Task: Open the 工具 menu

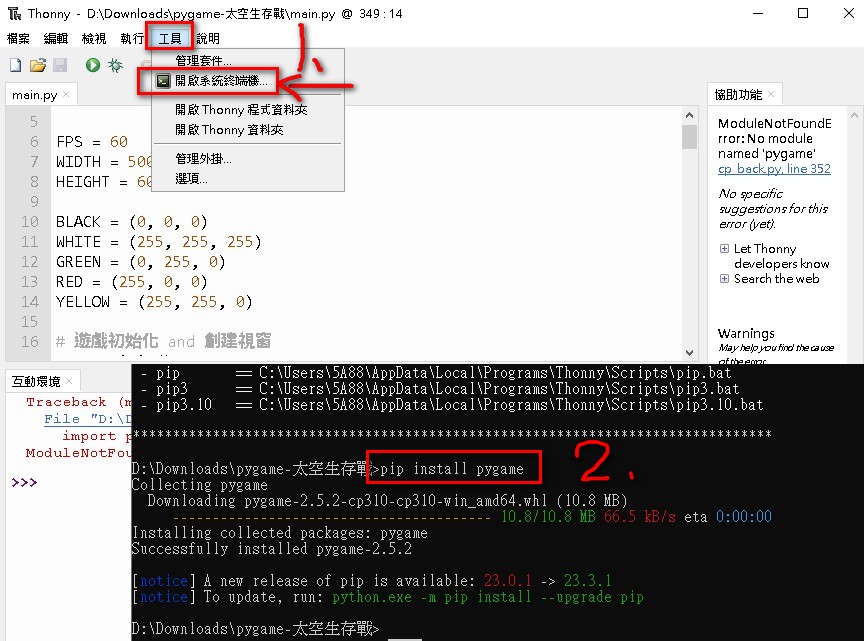Action: coord(170,38)
